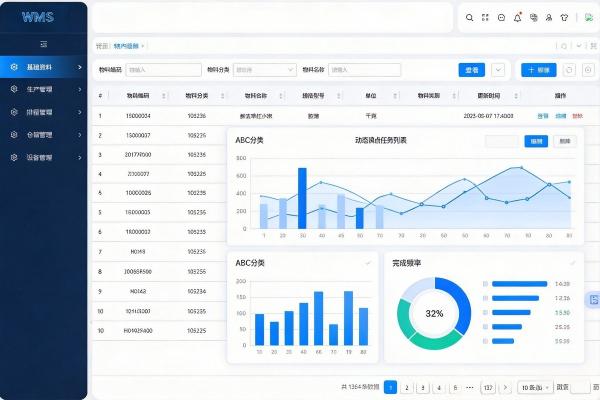Image resolution: width=600 pixels, height=400 pixels.
Task: Open the 物料分类 dropdown filter
Action: pos(263,70)
